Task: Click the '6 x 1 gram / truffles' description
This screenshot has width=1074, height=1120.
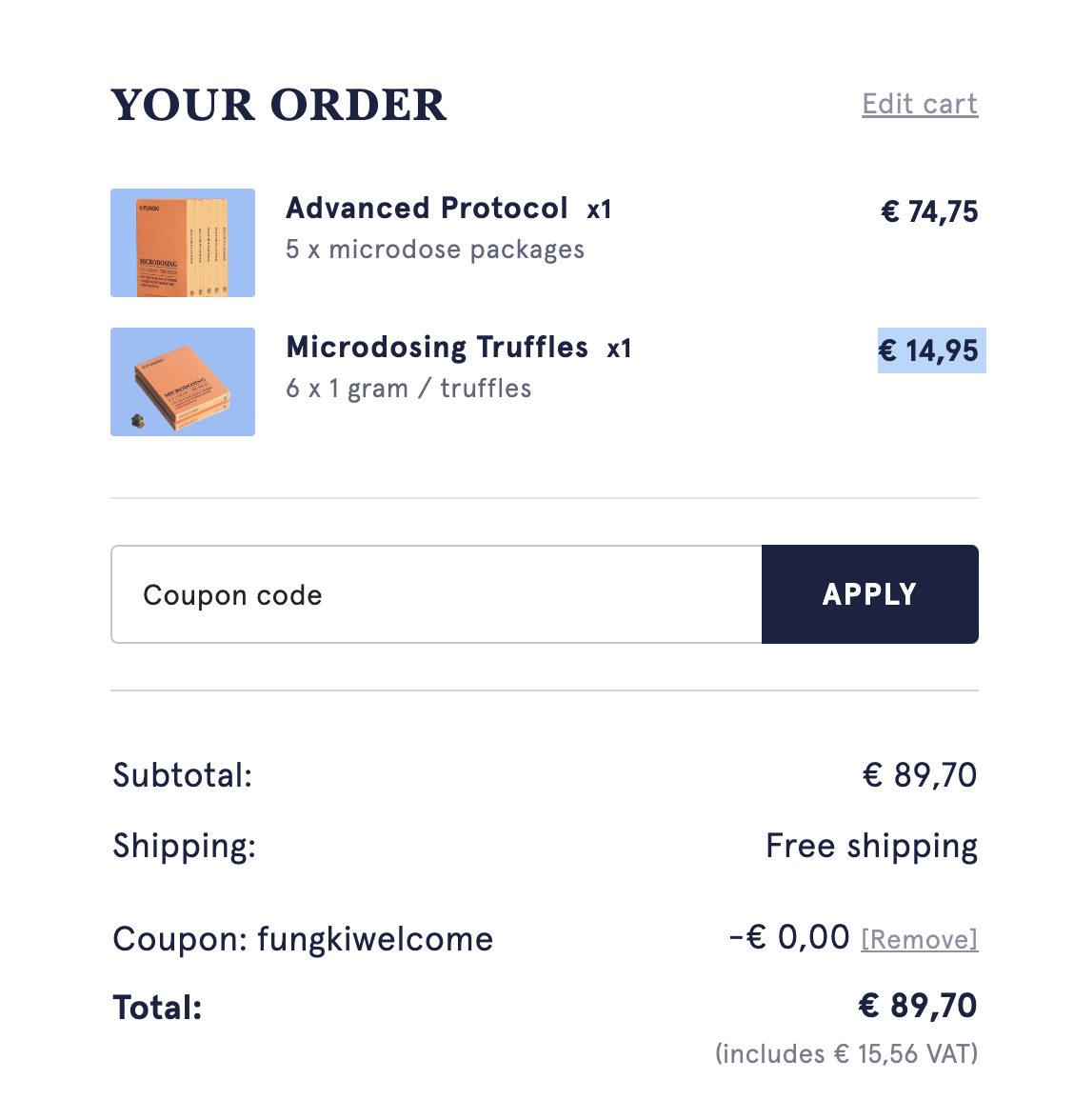Action: tap(408, 389)
